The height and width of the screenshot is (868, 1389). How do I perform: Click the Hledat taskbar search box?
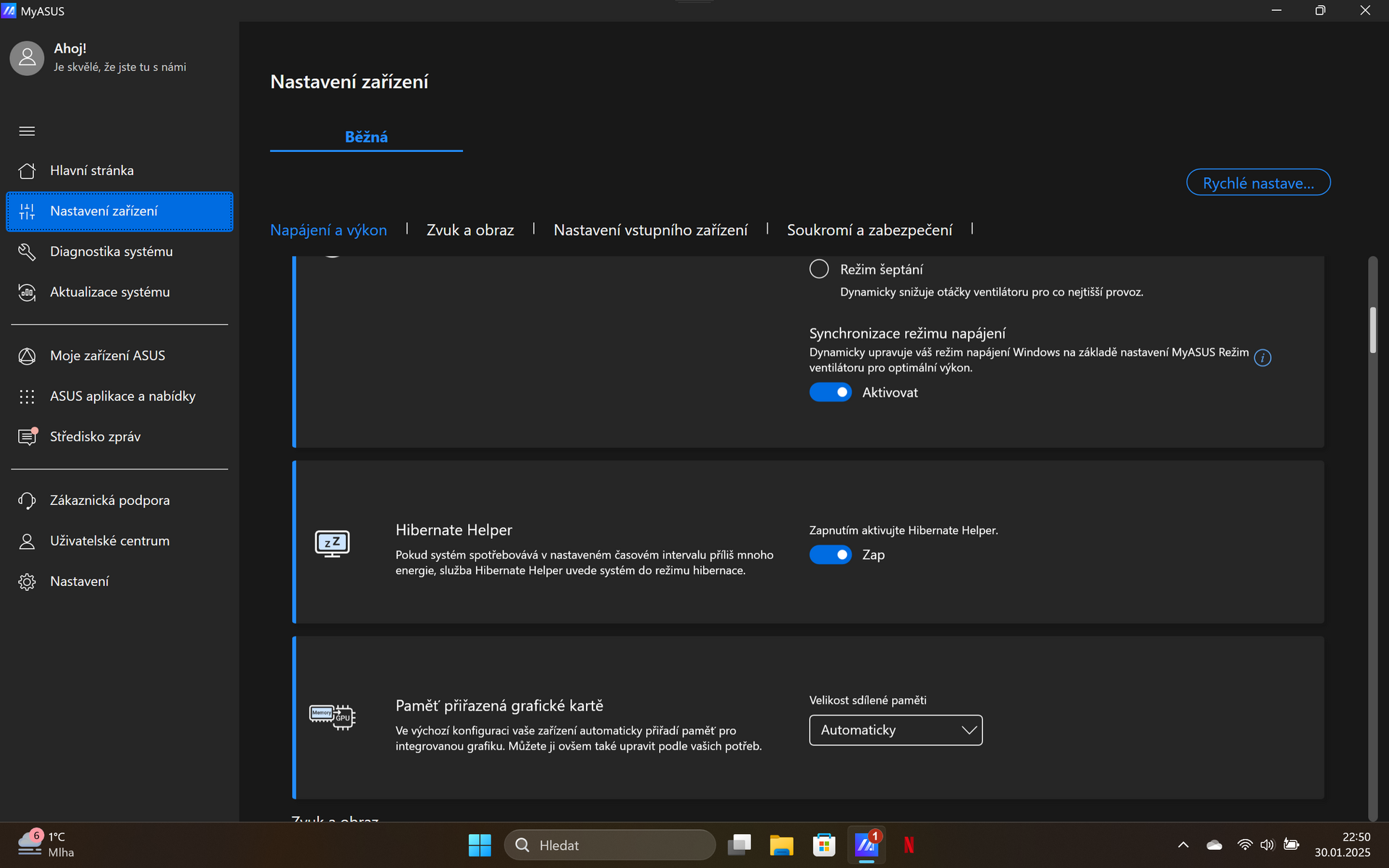(610, 845)
